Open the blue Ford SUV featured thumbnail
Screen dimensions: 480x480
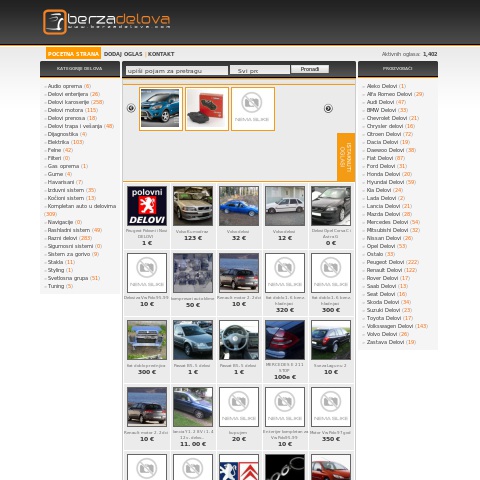pyautogui.click(x=161, y=109)
